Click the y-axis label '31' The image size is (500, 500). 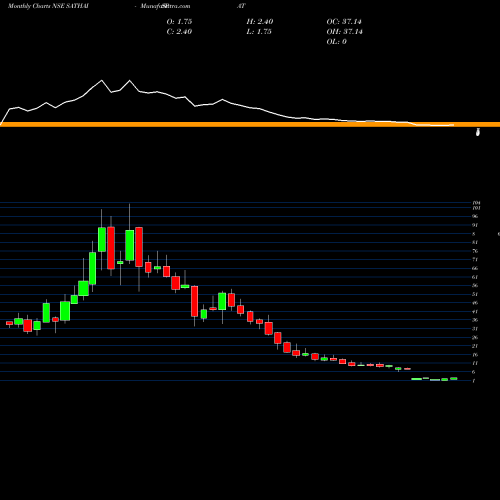pos(475,329)
